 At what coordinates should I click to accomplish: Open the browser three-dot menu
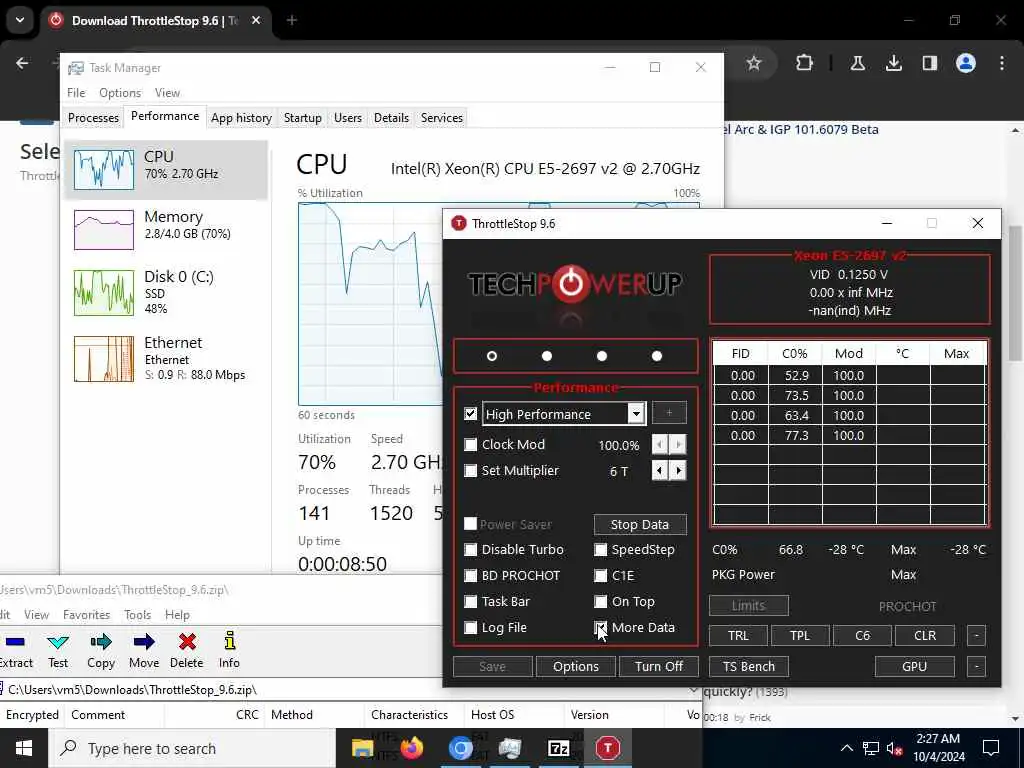click(x=1001, y=63)
